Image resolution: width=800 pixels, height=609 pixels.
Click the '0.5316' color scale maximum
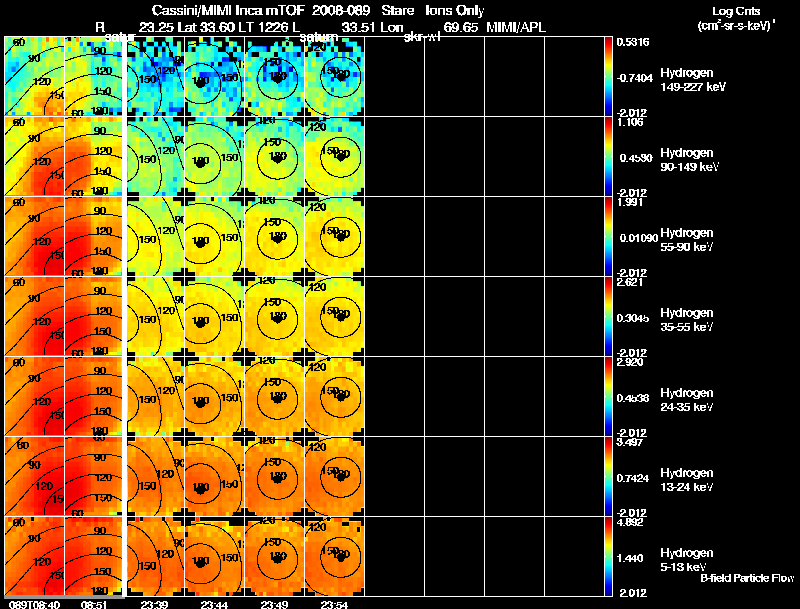click(x=633, y=42)
